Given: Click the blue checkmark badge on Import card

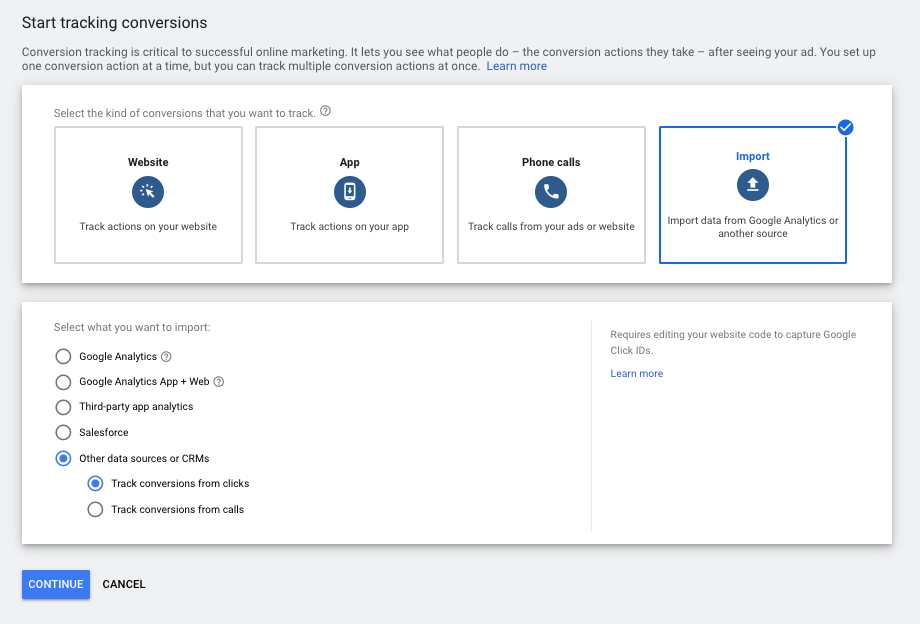Looking at the screenshot, I should (846, 127).
